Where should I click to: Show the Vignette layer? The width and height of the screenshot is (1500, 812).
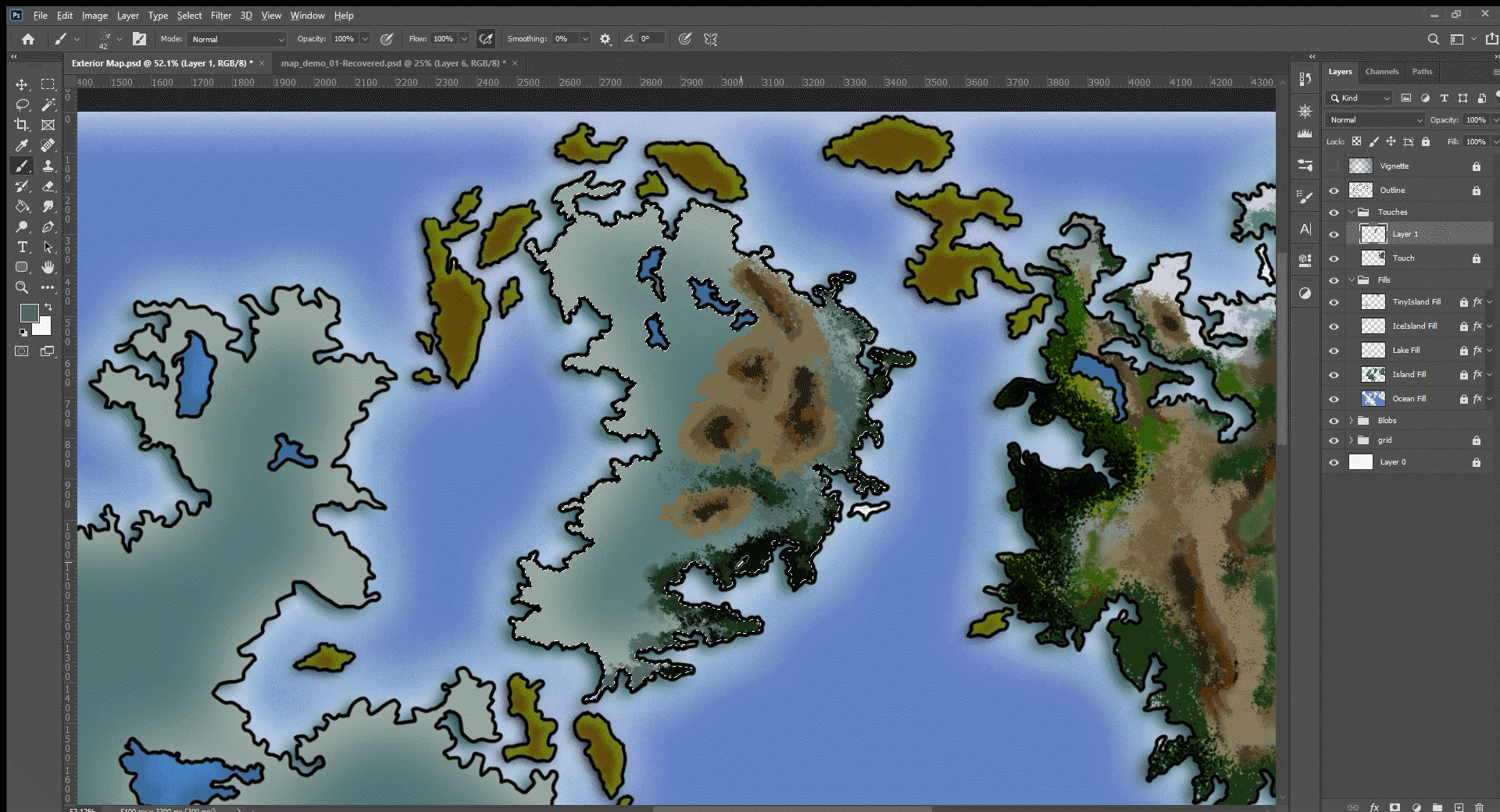click(1334, 166)
